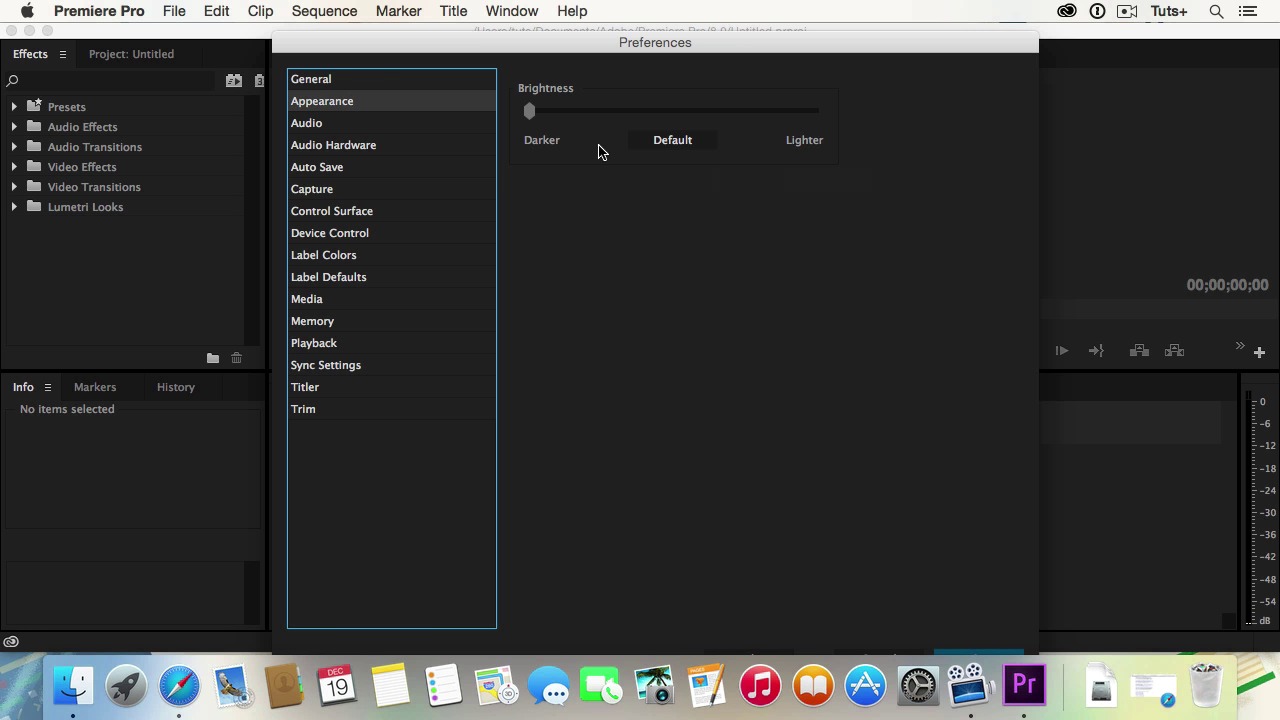Switch to the Project: Untitled tab
Viewport: 1280px width, 720px height.
131,54
